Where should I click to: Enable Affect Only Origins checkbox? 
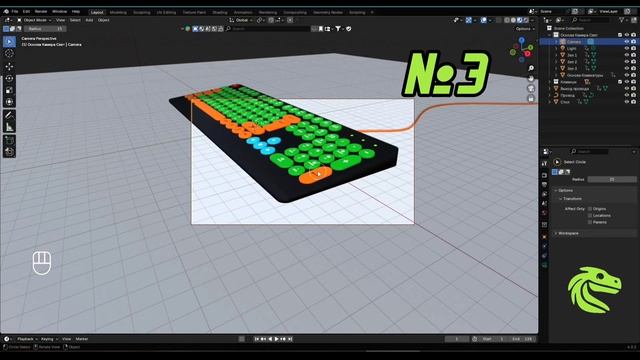(x=590, y=209)
